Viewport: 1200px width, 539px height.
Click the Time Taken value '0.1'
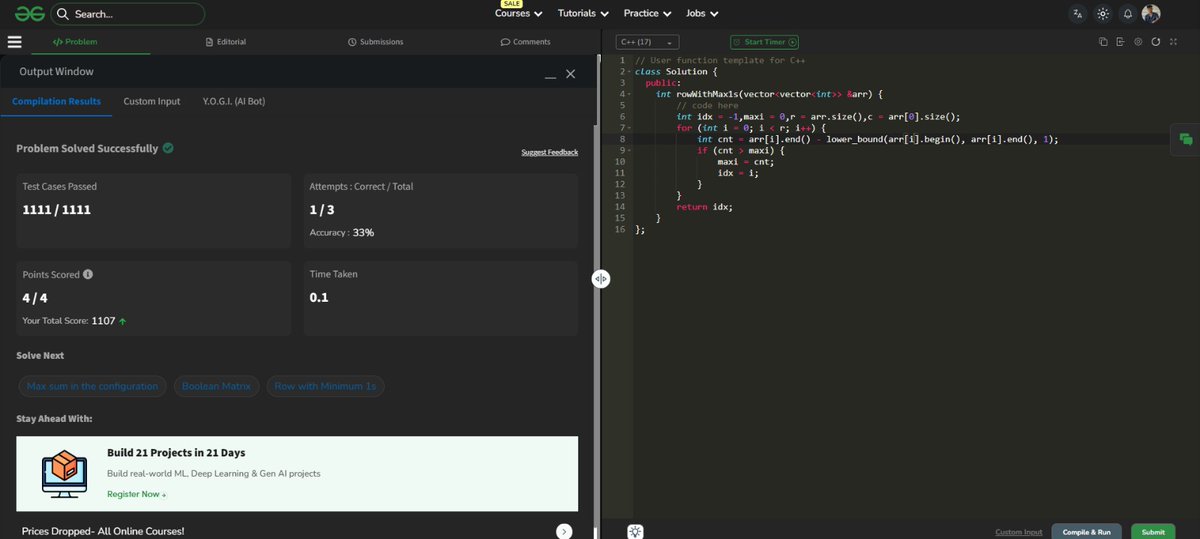coord(319,297)
